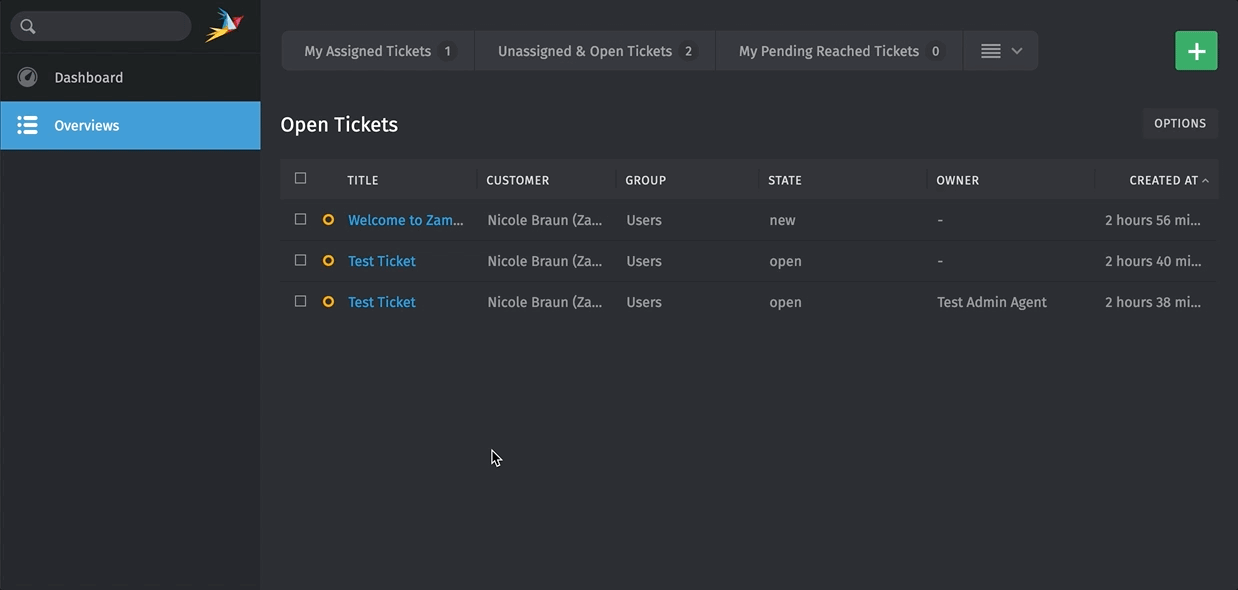This screenshot has width=1238, height=590.
Task: Click the Zammad bird logo
Action: [x=222, y=25]
